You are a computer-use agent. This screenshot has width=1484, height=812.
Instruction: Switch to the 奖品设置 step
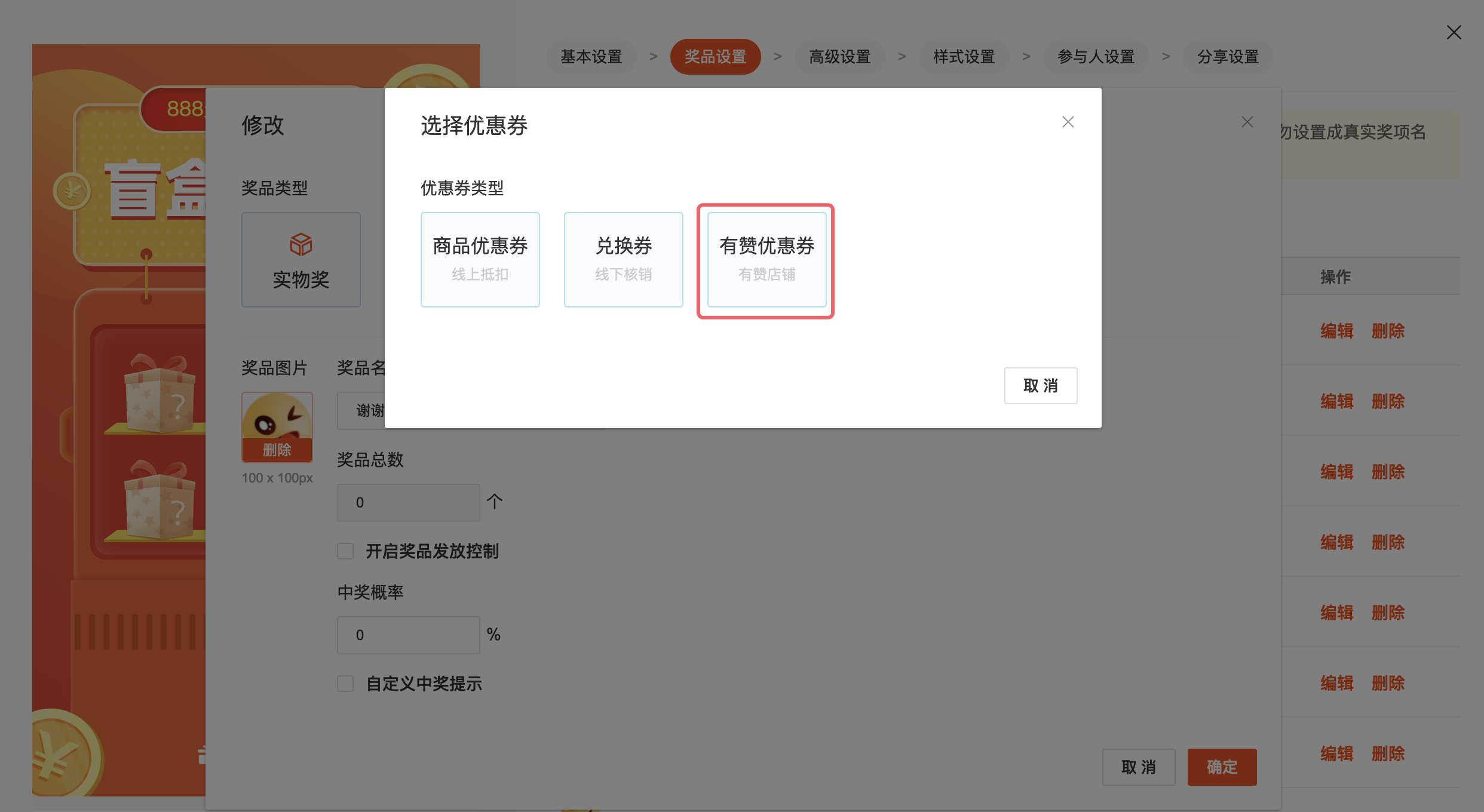point(715,57)
